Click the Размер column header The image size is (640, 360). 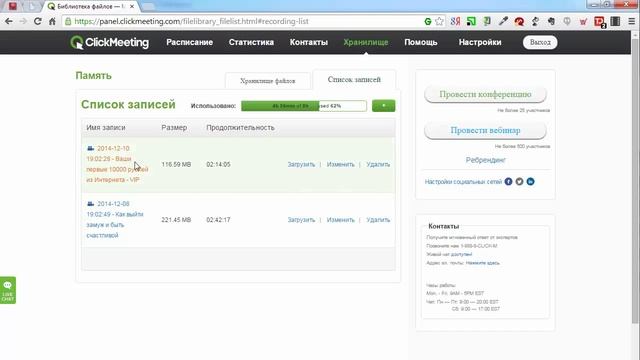point(174,127)
